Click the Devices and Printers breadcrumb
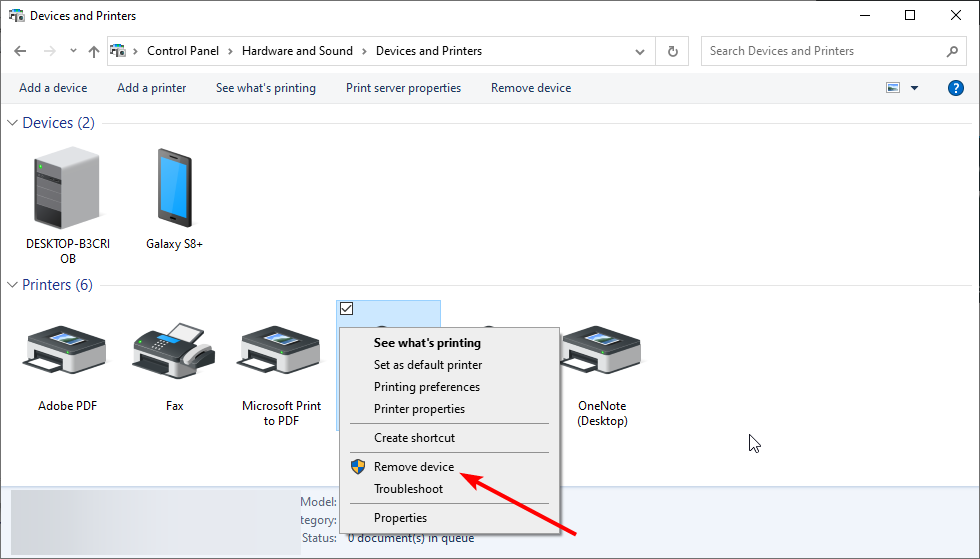Image resolution: width=980 pixels, height=559 pixels. pos(429,51)
